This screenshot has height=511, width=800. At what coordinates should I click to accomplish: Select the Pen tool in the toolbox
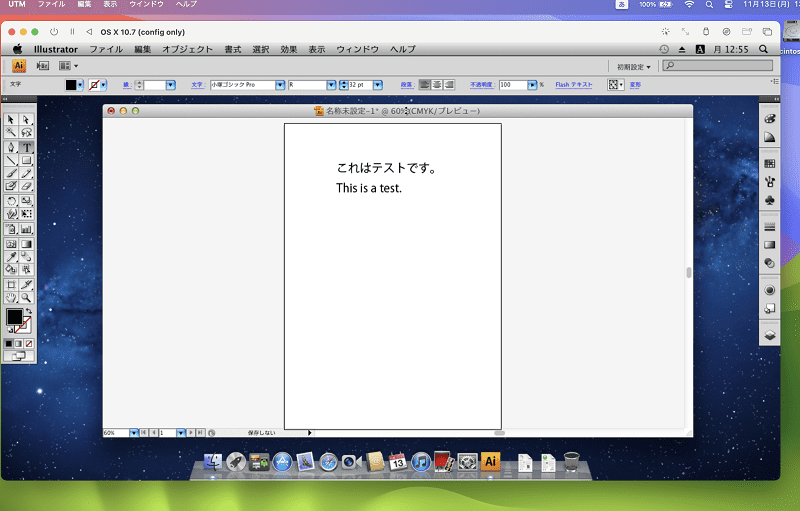pyautogui.click(x=11, y=147)
